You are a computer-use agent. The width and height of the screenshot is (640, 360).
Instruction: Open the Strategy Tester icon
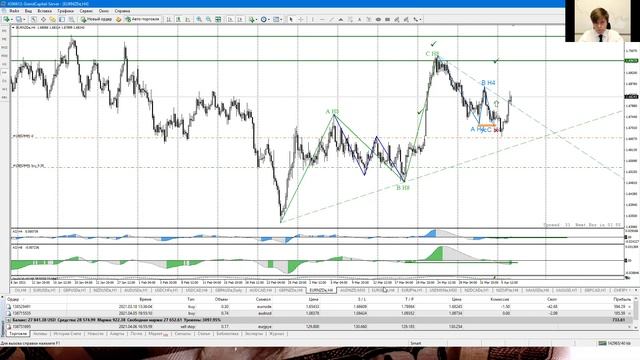(71, 19)
